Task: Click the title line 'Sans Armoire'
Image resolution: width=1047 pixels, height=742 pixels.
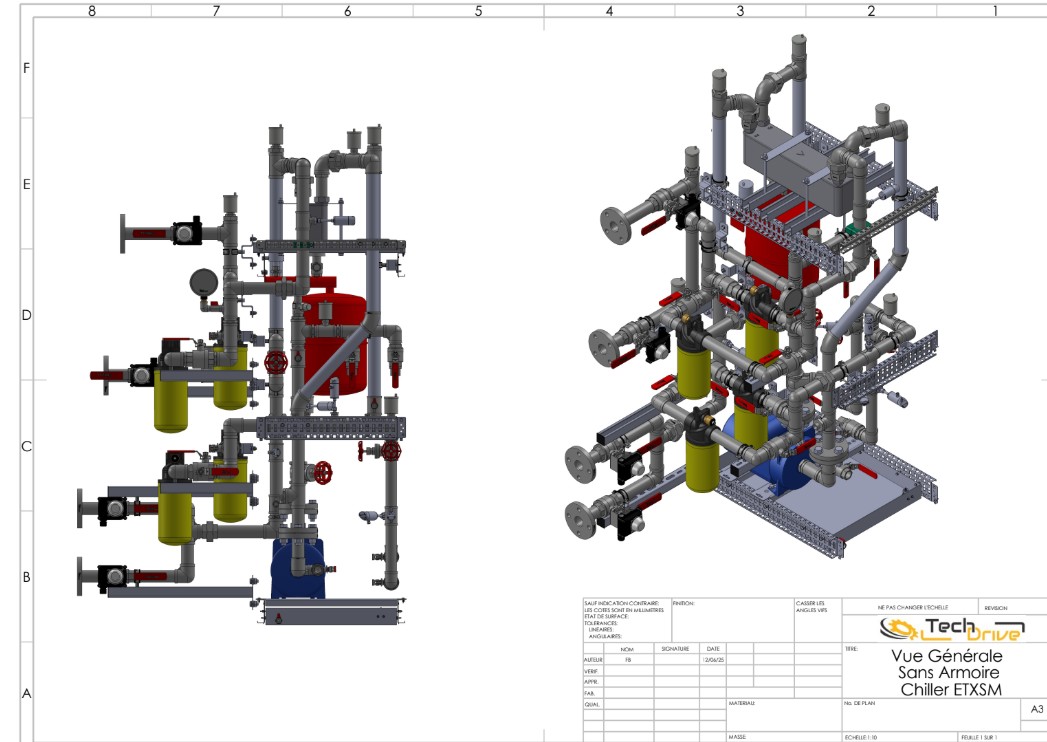Action: (948, 672)
